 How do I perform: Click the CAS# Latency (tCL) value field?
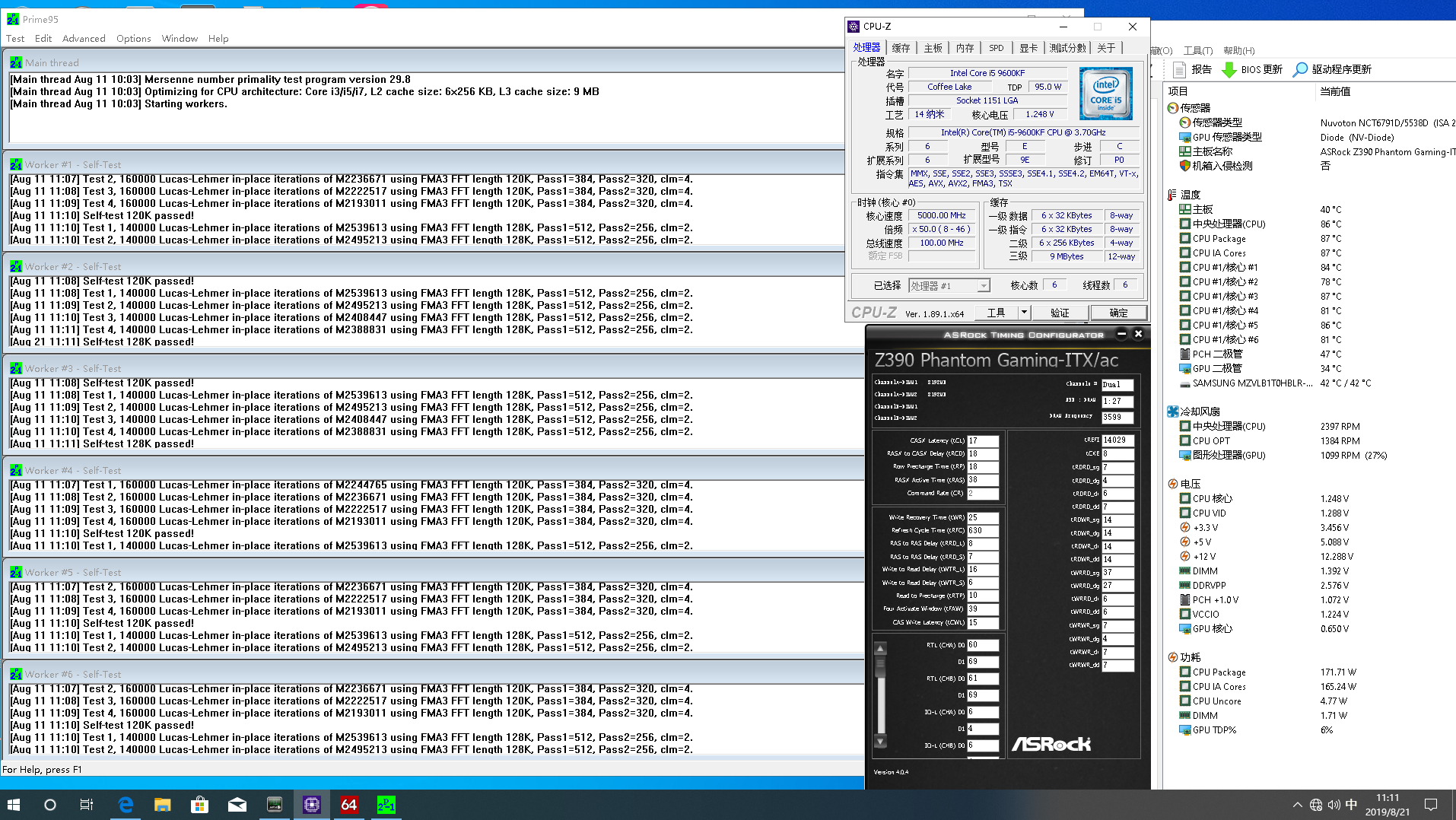click(982, 440)
